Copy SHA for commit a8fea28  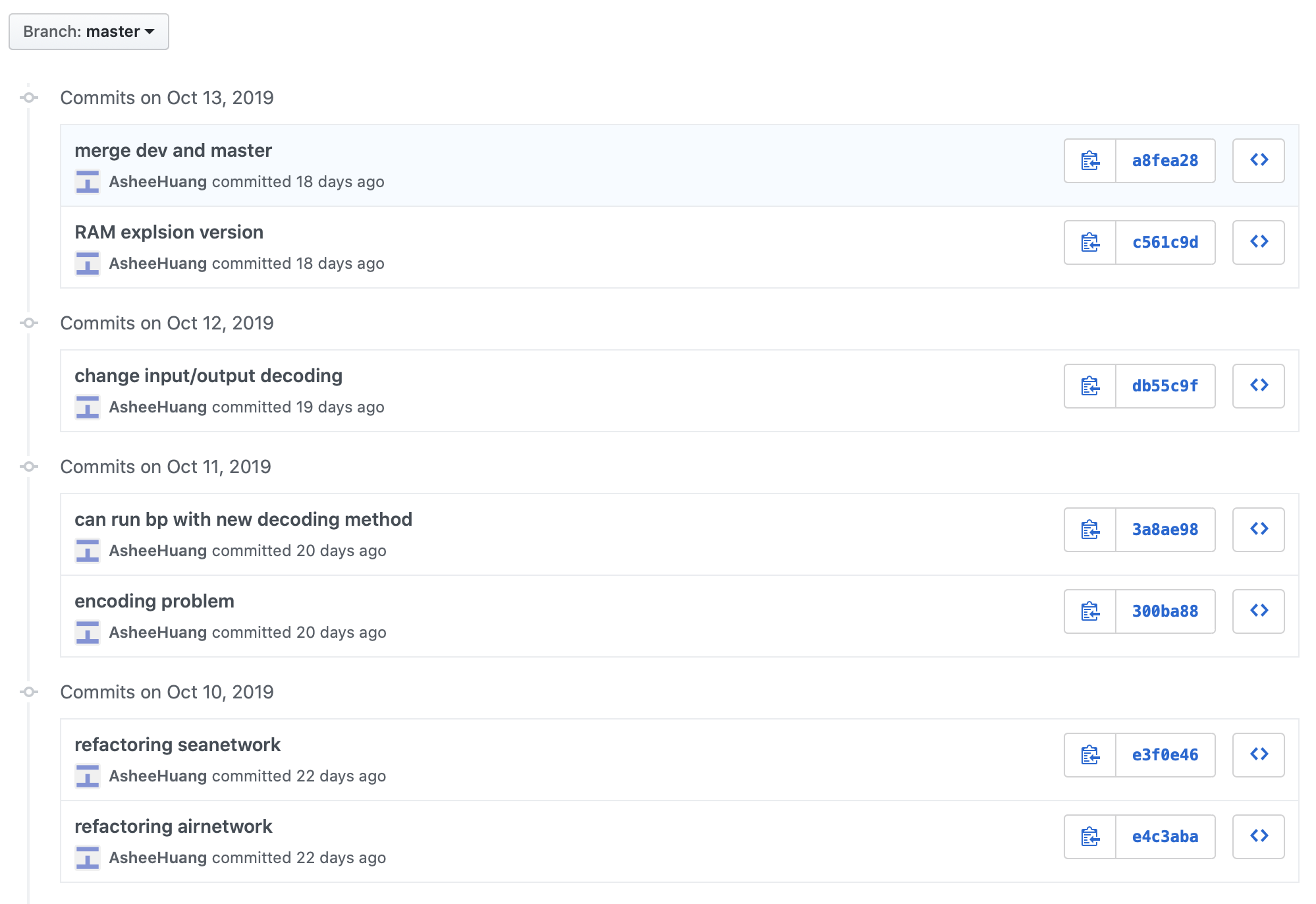1090,161
